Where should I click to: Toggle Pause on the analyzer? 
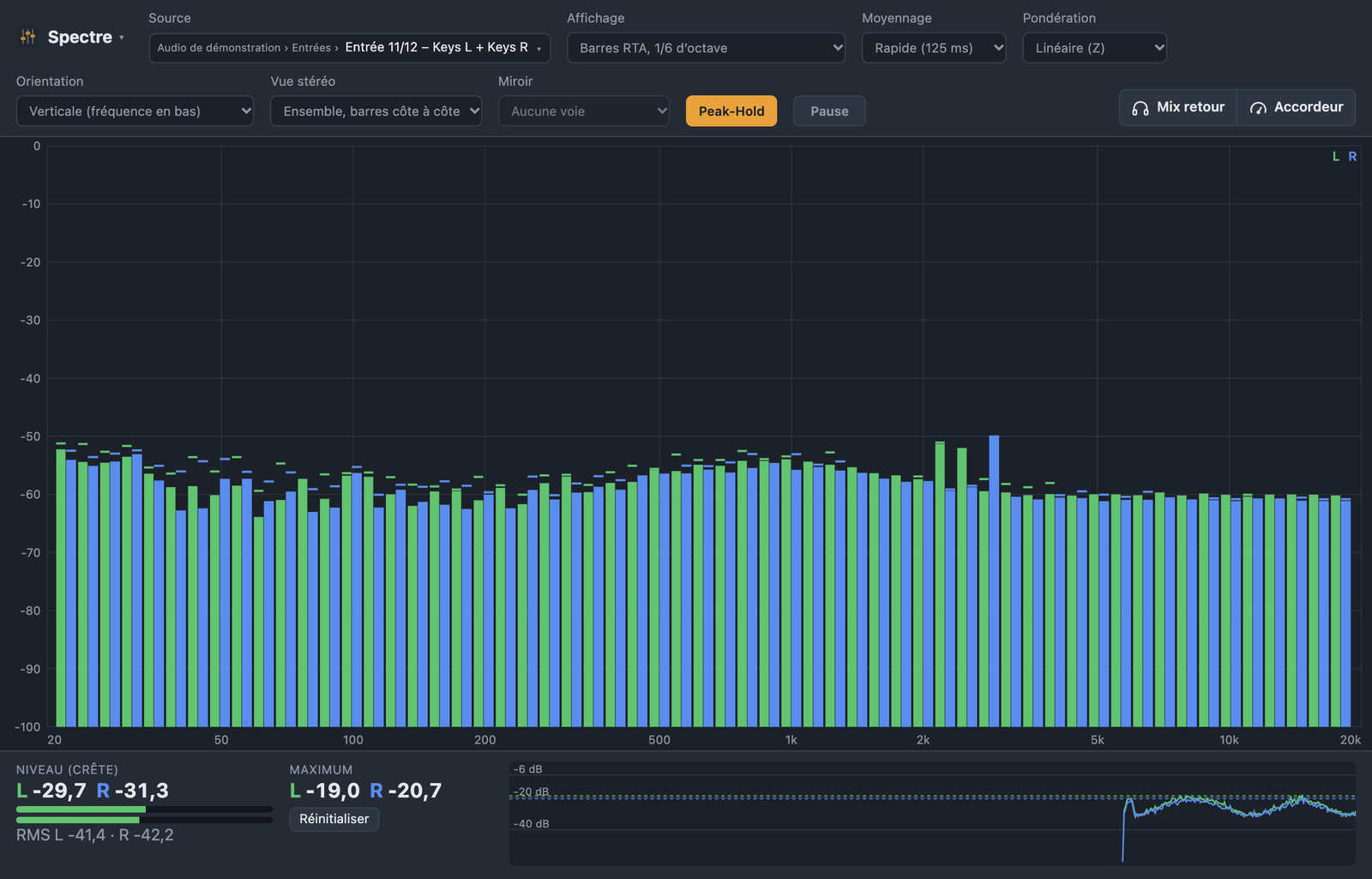tap(829, 111)
